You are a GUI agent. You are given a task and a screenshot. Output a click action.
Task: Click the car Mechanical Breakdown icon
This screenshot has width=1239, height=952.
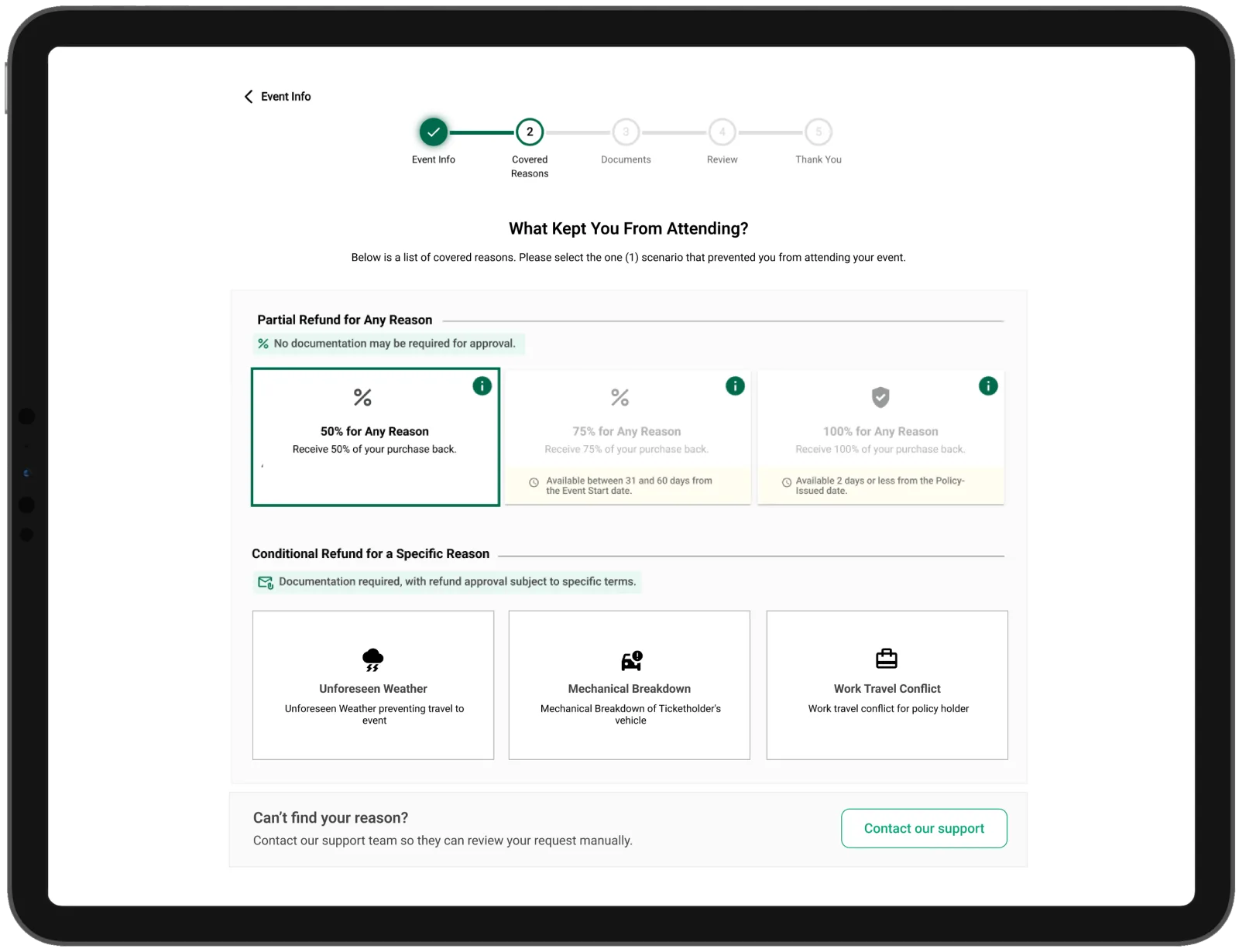[x=632, y=660]
